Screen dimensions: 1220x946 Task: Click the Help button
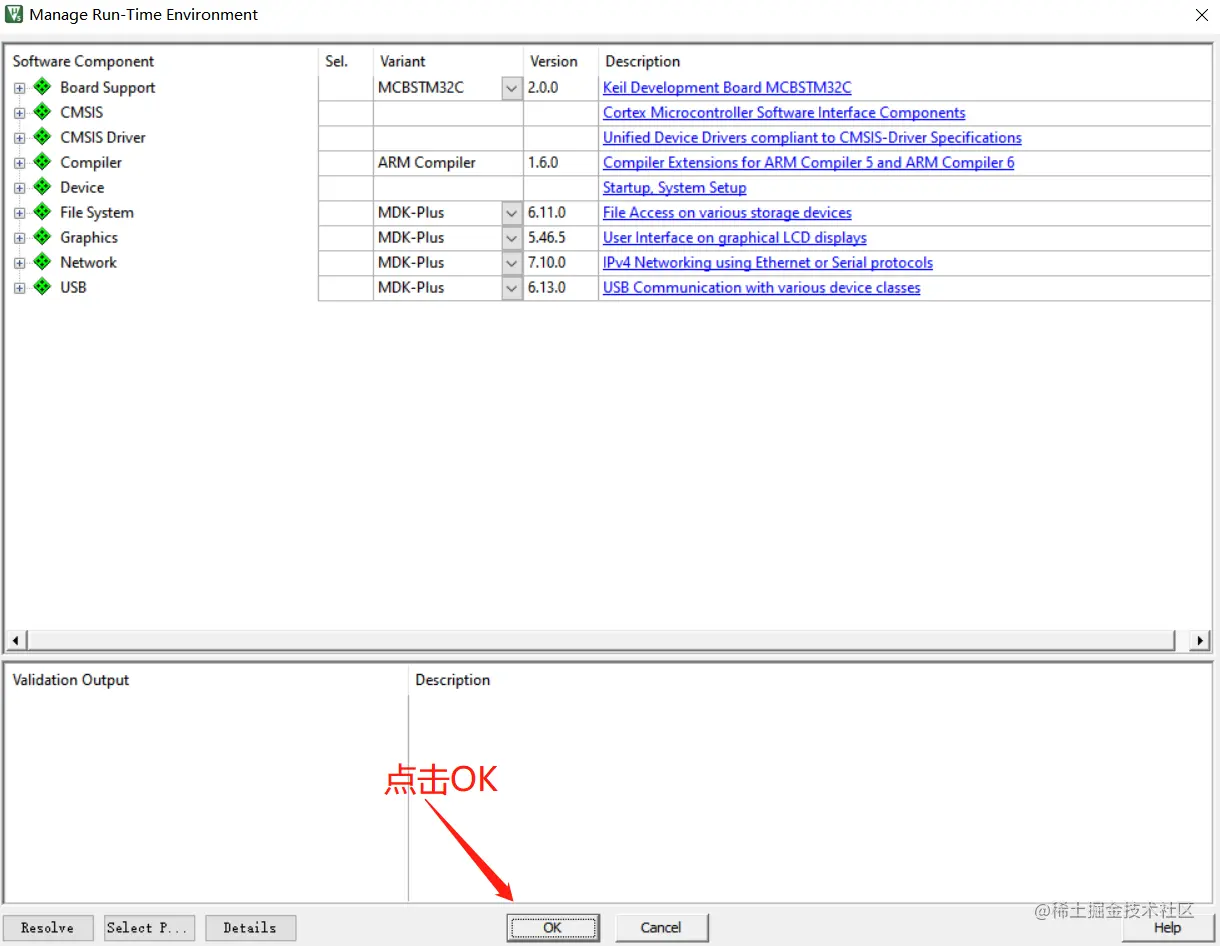(x=1167, y=928)
